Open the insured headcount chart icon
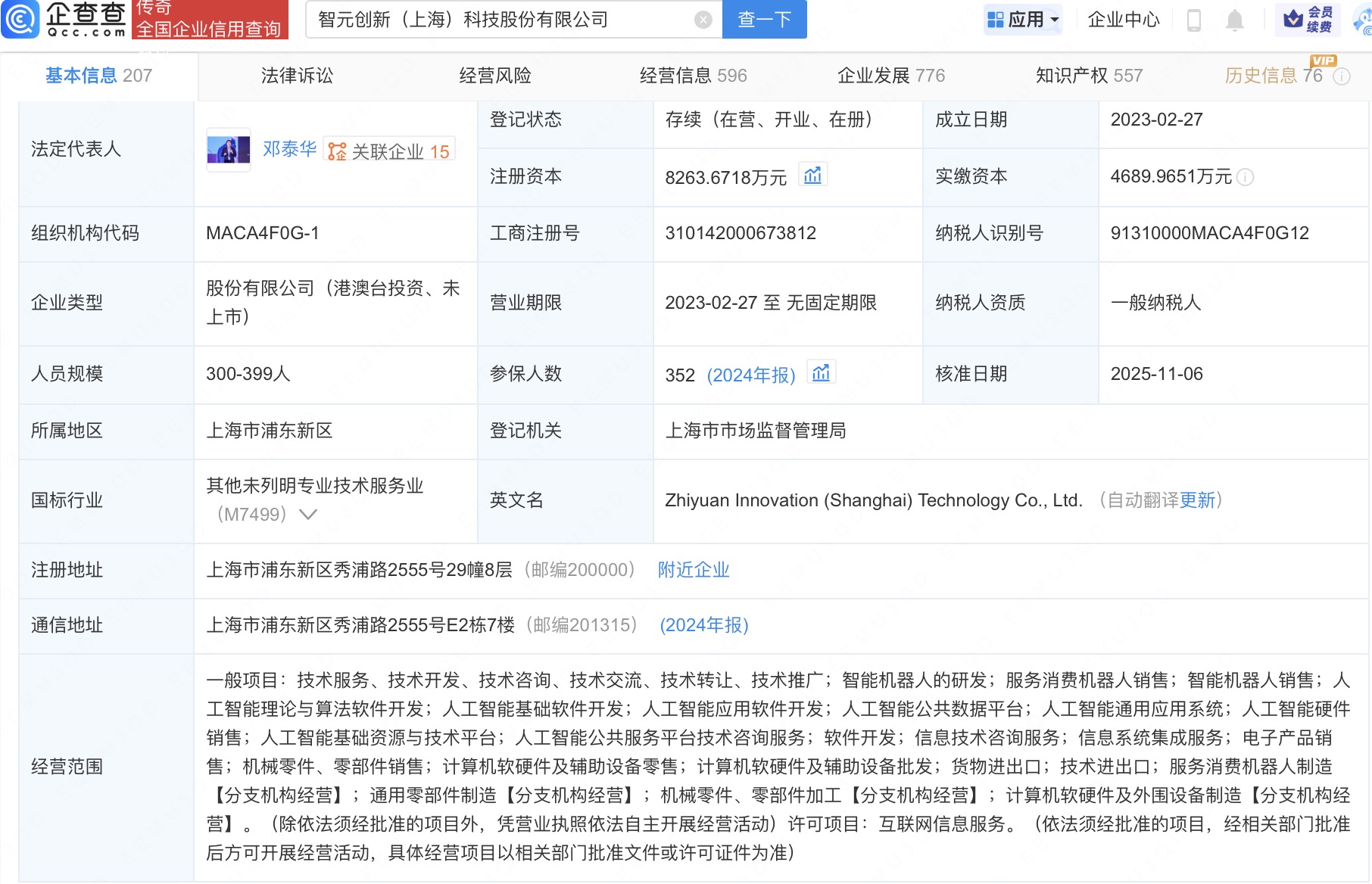The width and height of the screenshot is (1372, 884). point(821,373)
